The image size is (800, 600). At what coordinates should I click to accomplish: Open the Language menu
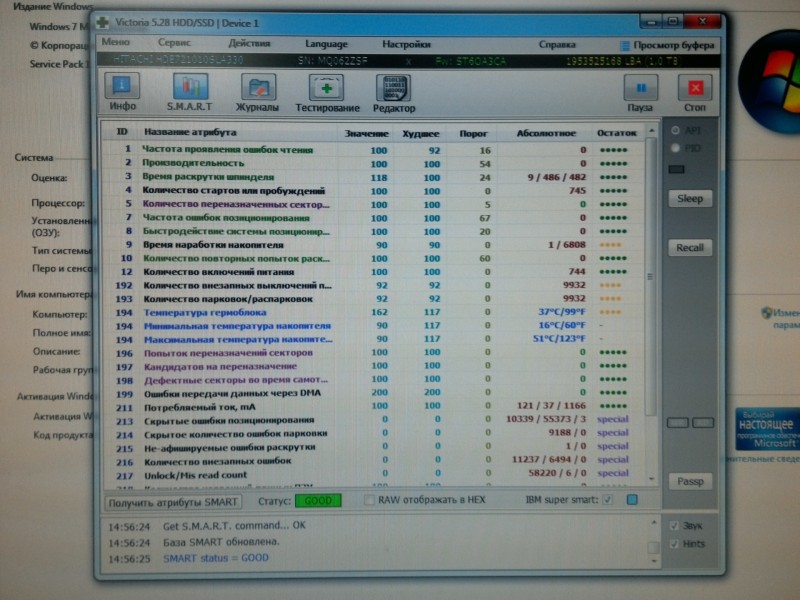pyautogui.click(x=326, y=44)
